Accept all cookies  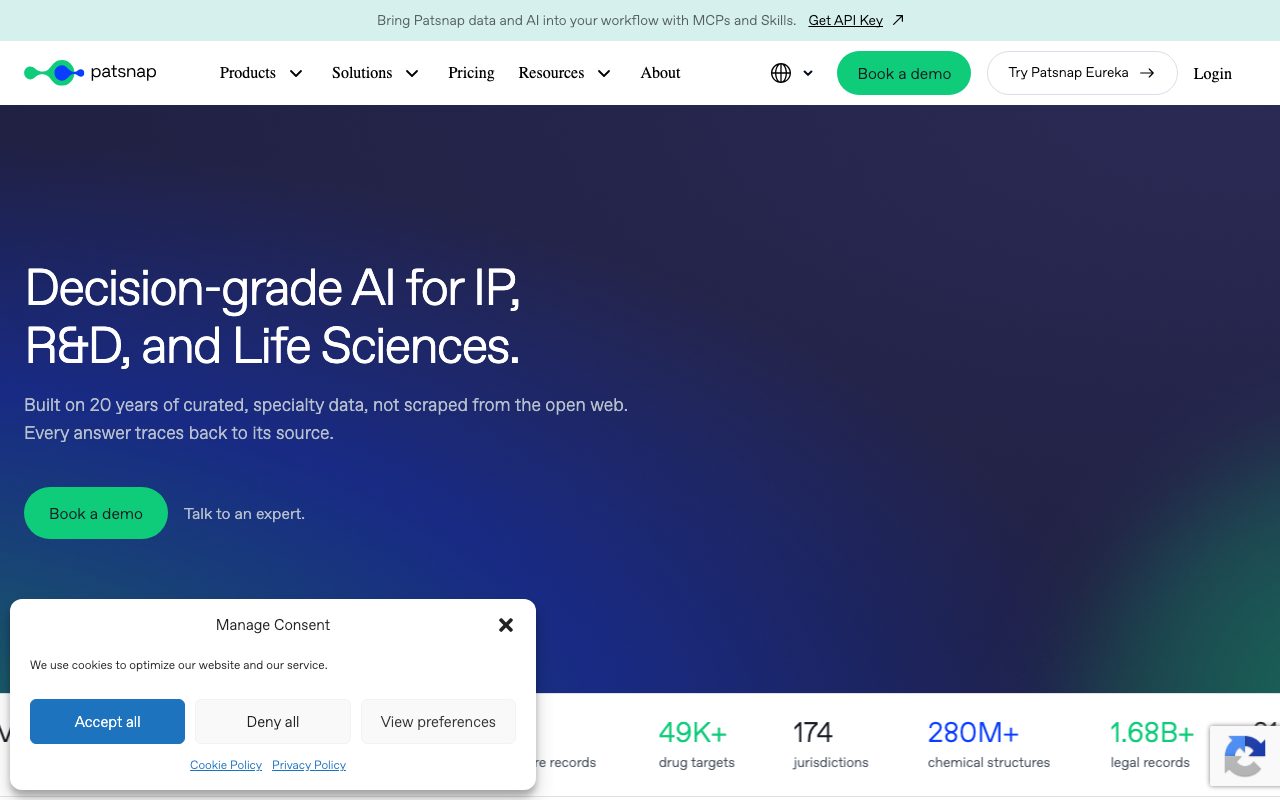(107, 722)
